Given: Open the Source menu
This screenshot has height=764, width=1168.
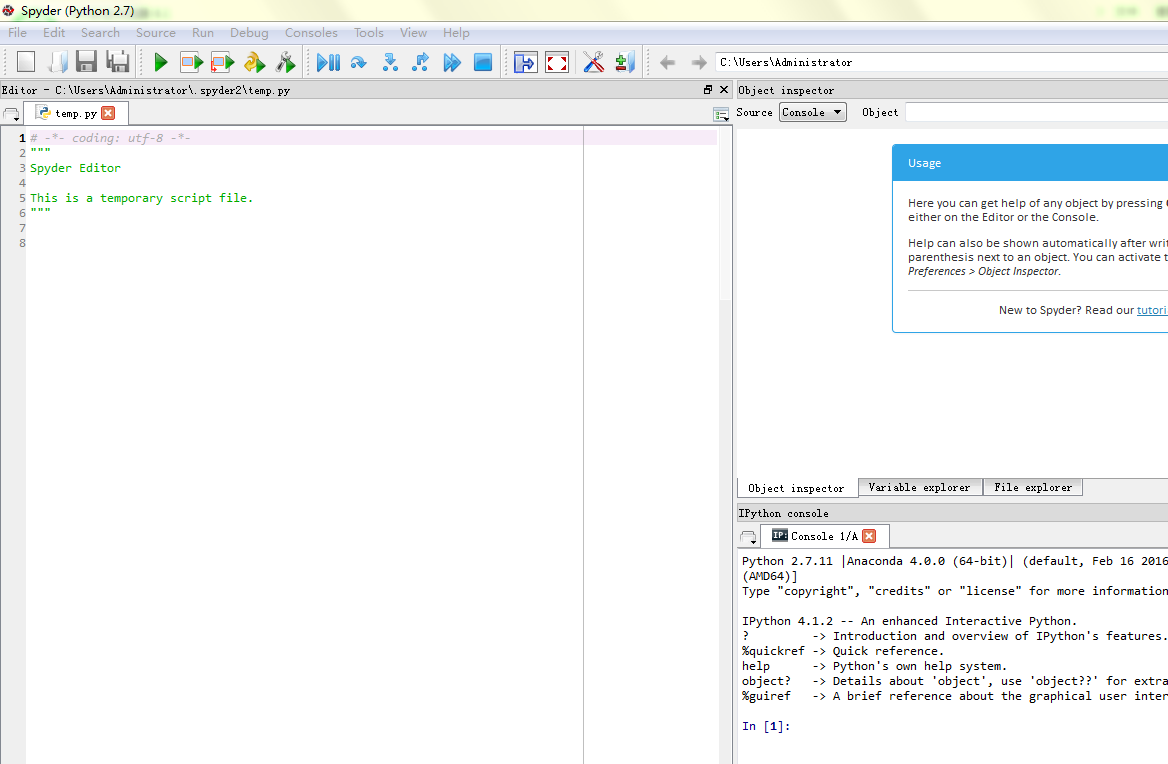Looking at the screenshot, I should tap(156, 33).
